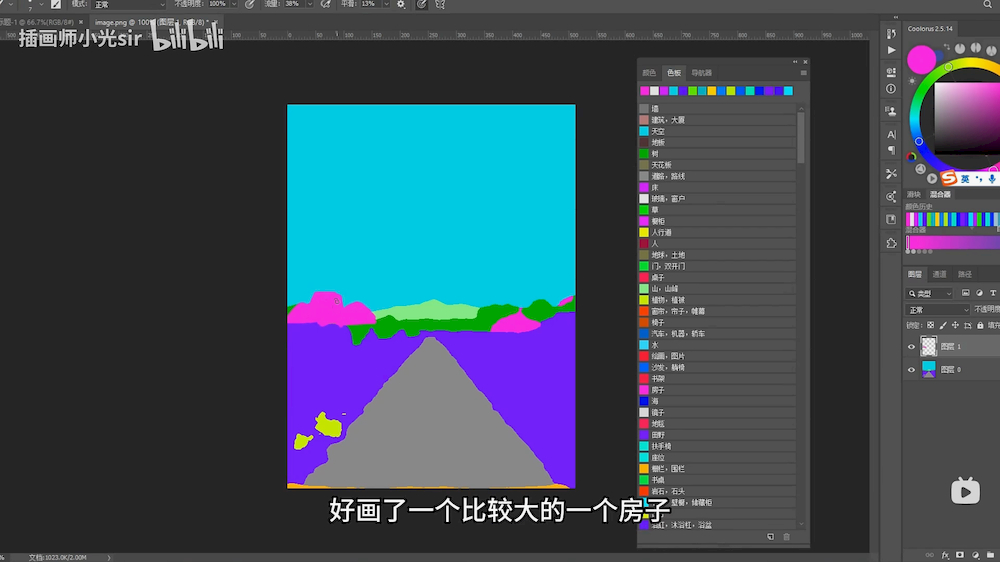Toggle visibility of layer 图层 0

[911, 369]
